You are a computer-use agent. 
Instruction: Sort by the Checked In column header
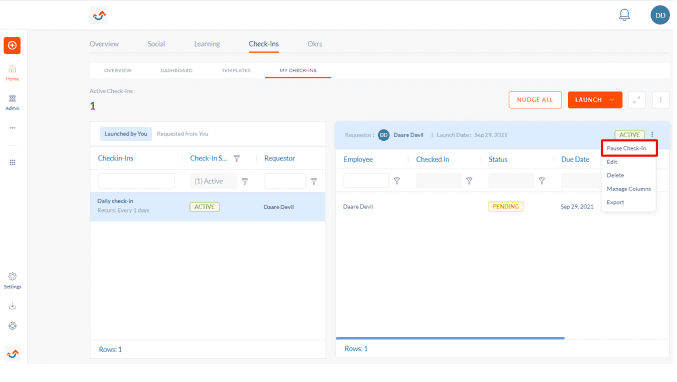point(432,159)
